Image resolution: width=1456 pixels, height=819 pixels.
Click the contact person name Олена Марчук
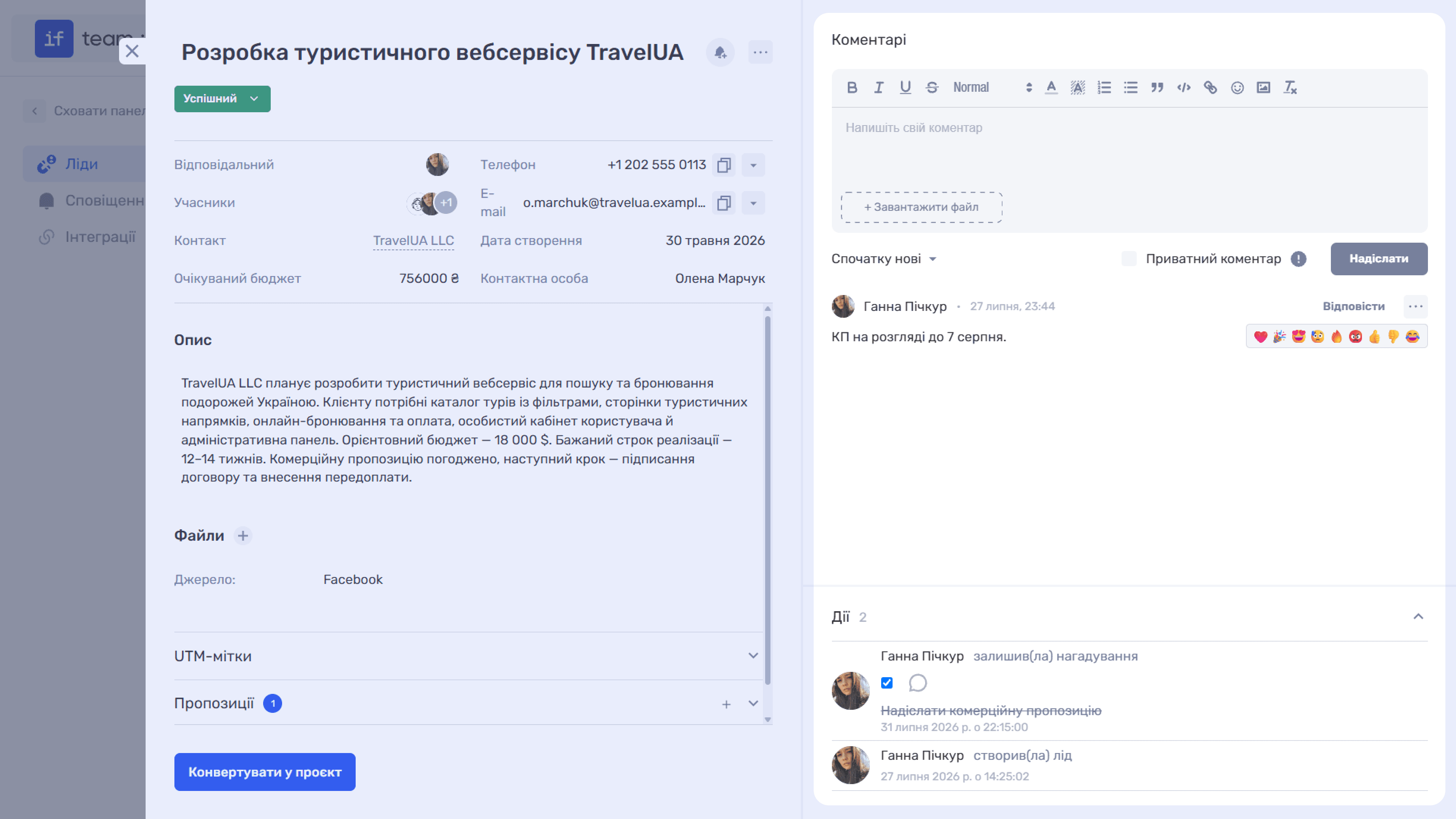point(720,279)
